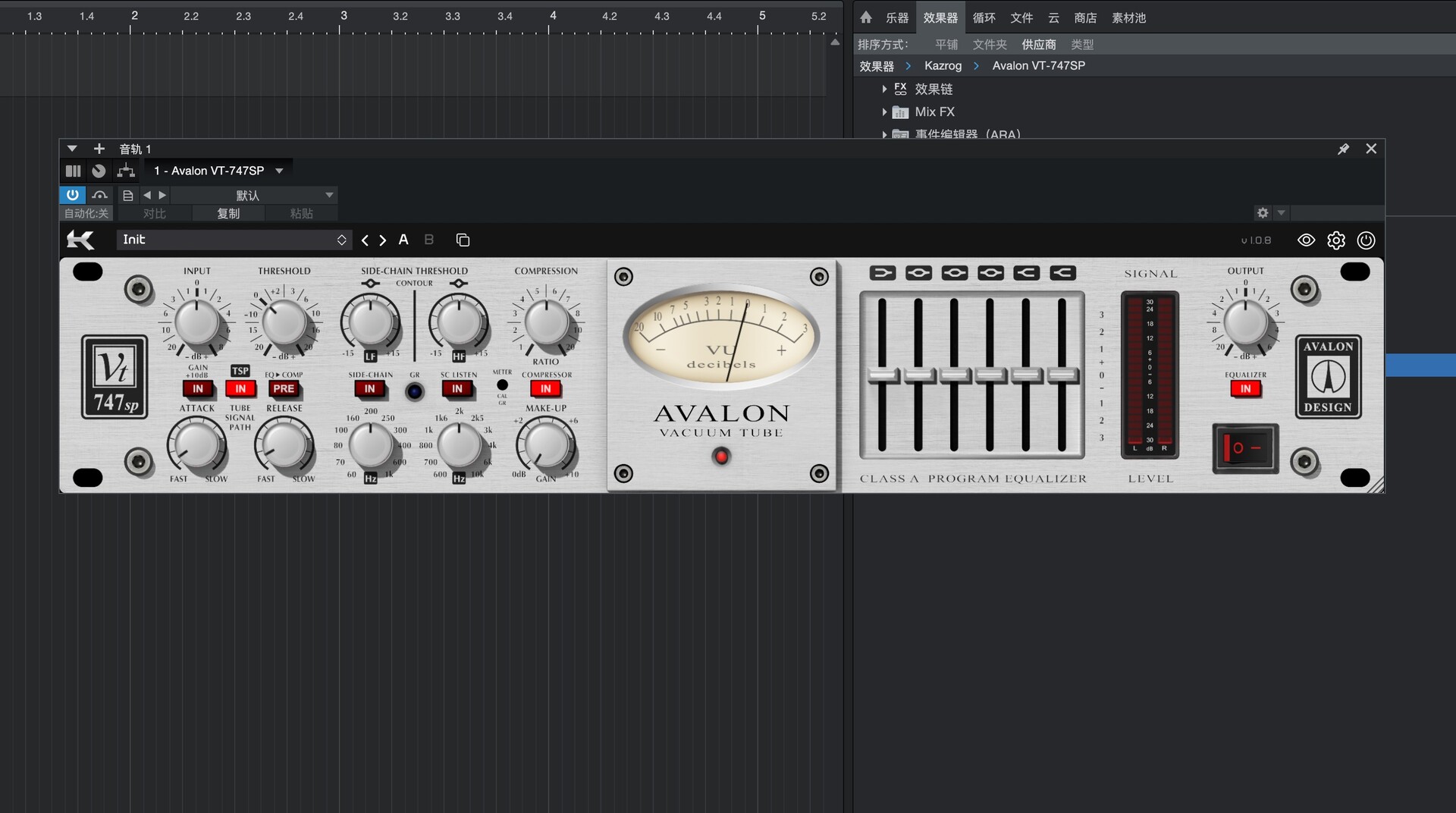Open the preset file document icon
Screen dimensions: 1456x813
click(x=128, y=196)
